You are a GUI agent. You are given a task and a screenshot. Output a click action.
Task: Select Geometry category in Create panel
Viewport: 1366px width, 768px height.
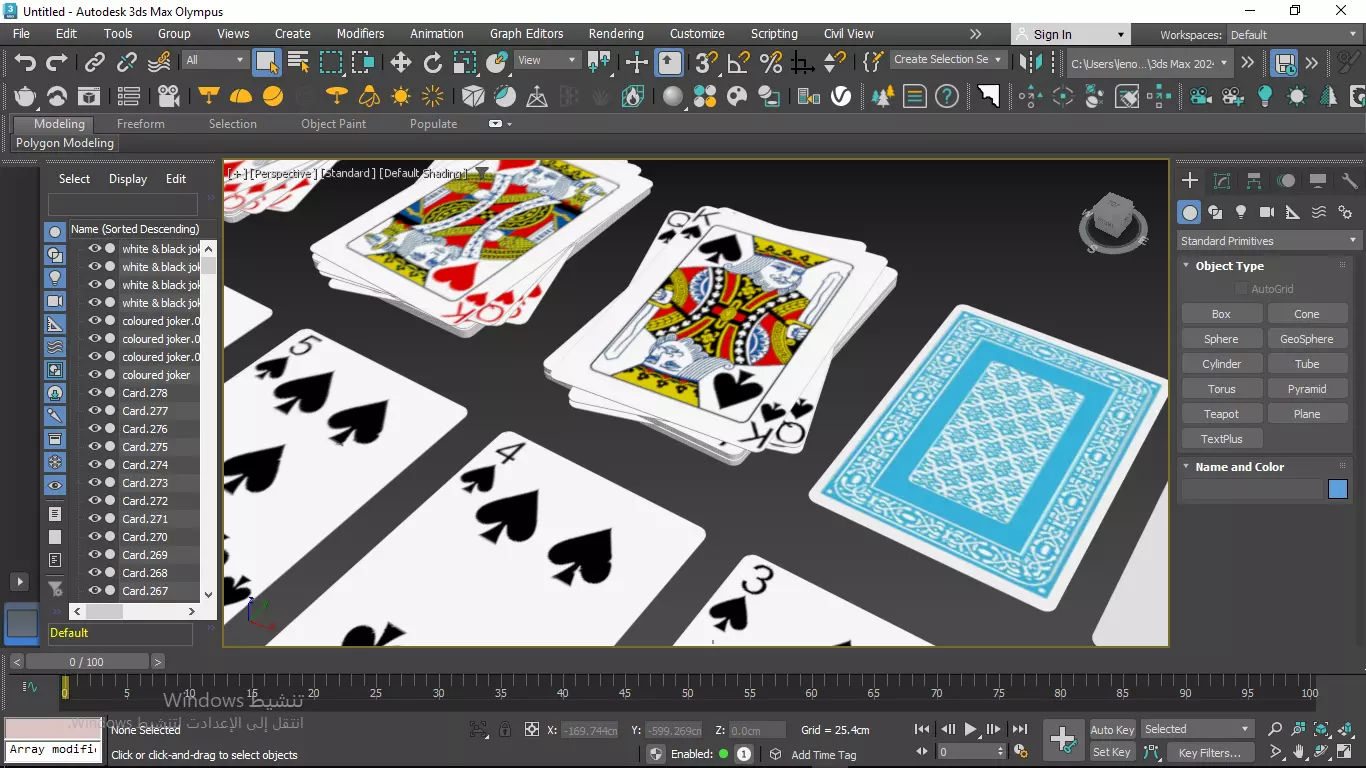[1189, 212]
